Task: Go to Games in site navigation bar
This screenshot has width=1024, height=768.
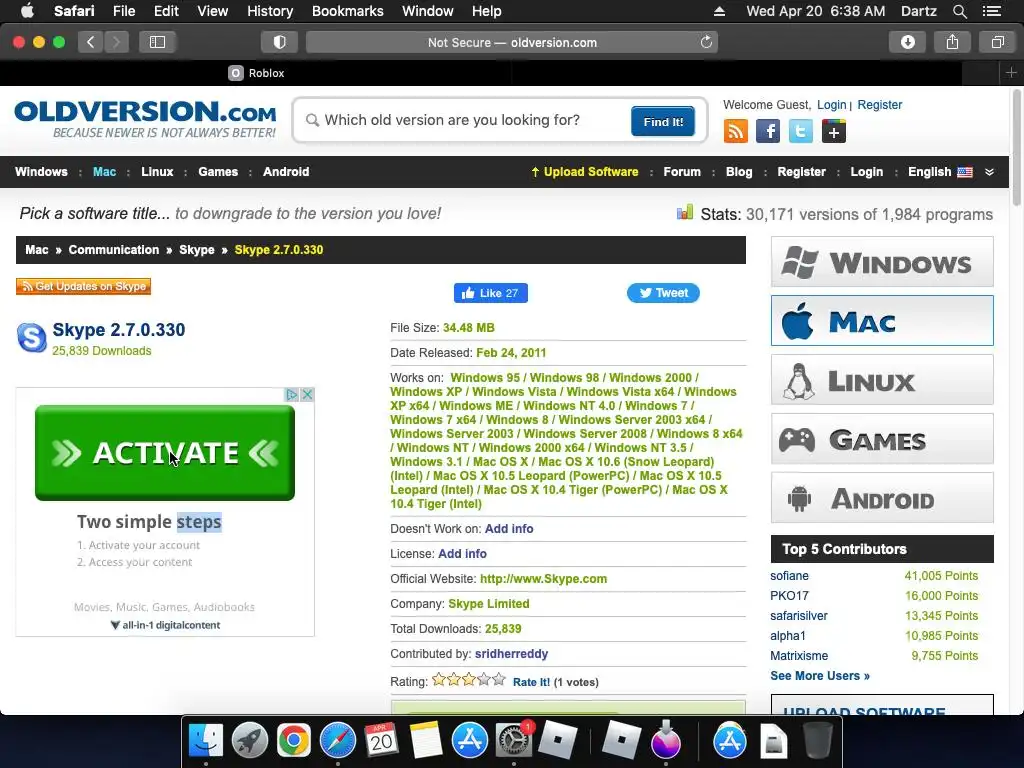Action: click(x=218, y=172)
